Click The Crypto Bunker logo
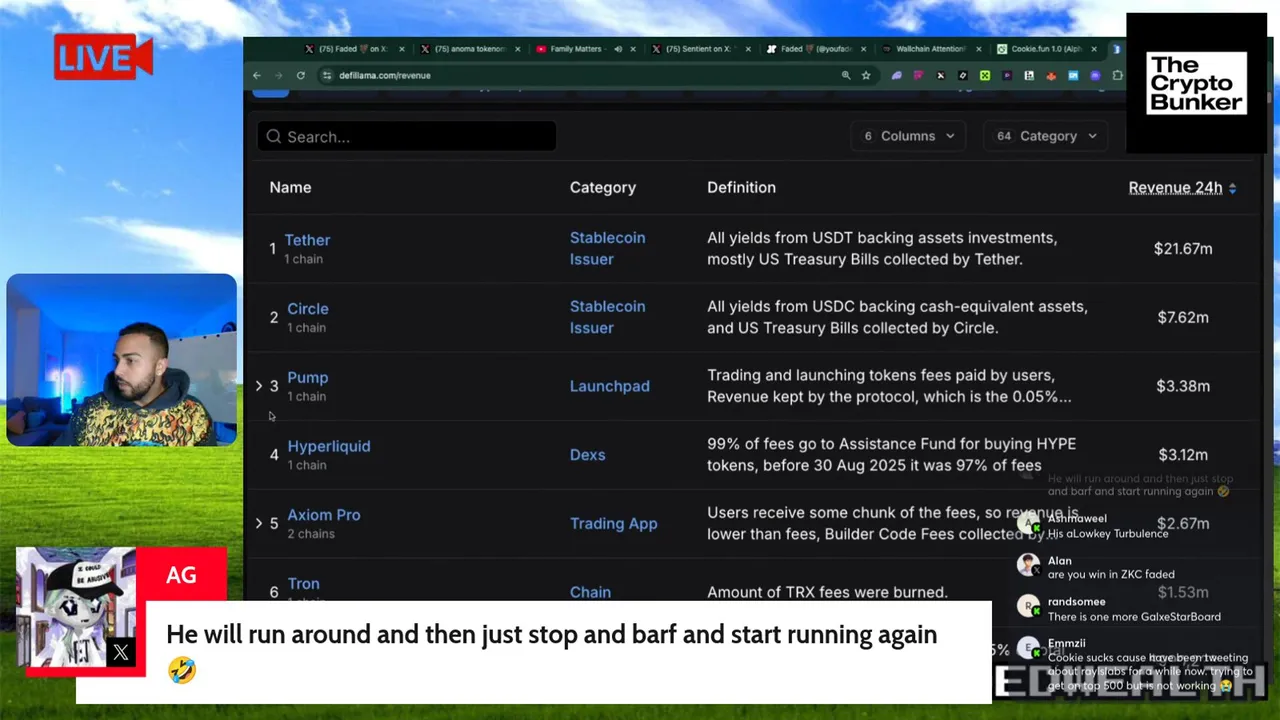Viewport: 1280px width, 720px height. (1196, 83)
